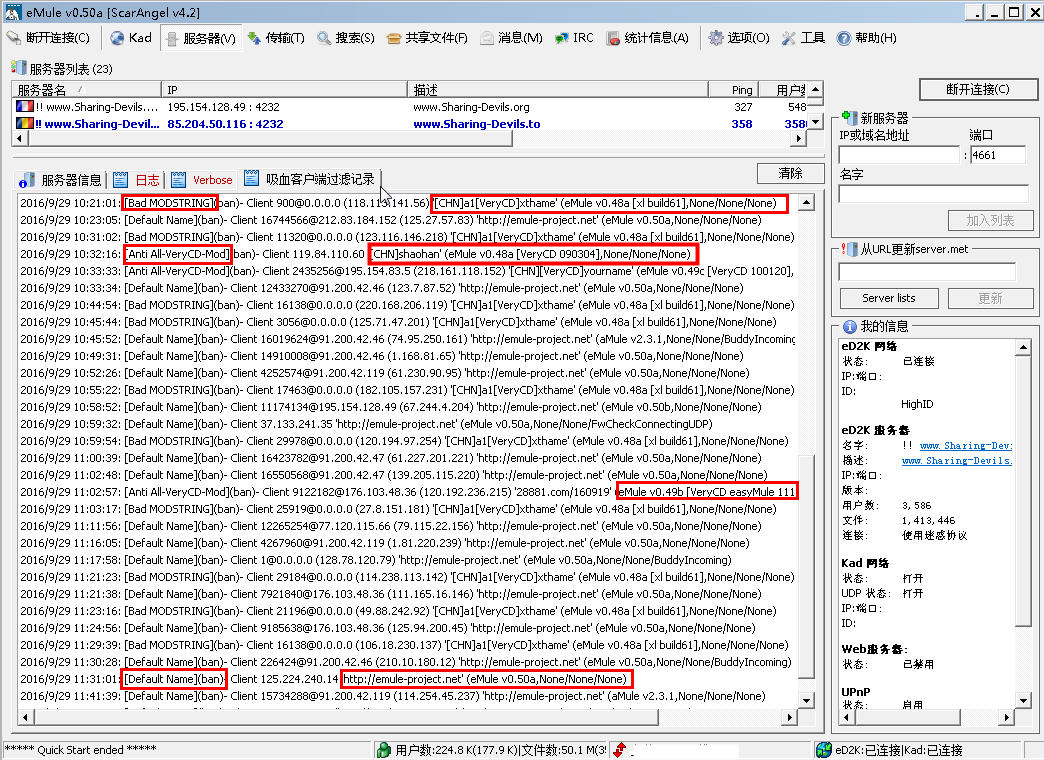Click the Server lists button
The image size is (1044, 760).
click(x=889, y=298)
